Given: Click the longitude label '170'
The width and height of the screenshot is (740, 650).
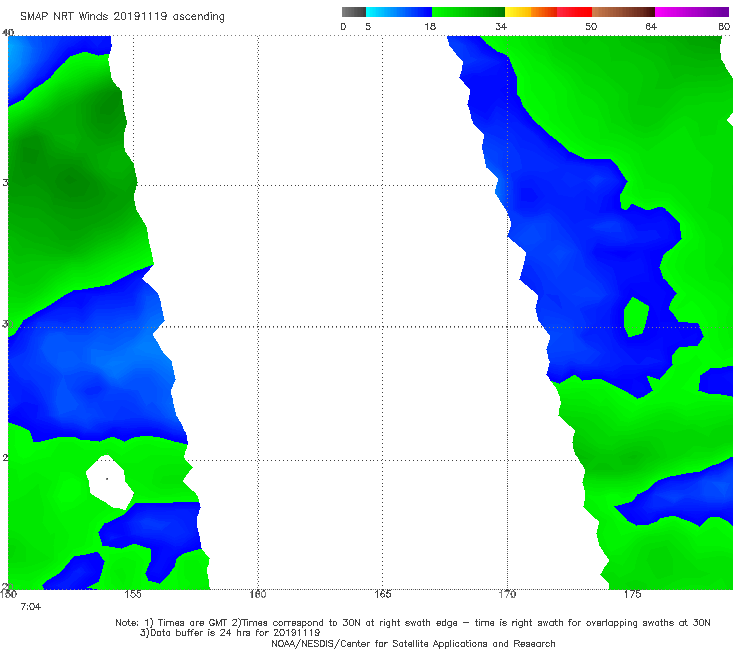Looking at the screenshot, I should (507, 594).
